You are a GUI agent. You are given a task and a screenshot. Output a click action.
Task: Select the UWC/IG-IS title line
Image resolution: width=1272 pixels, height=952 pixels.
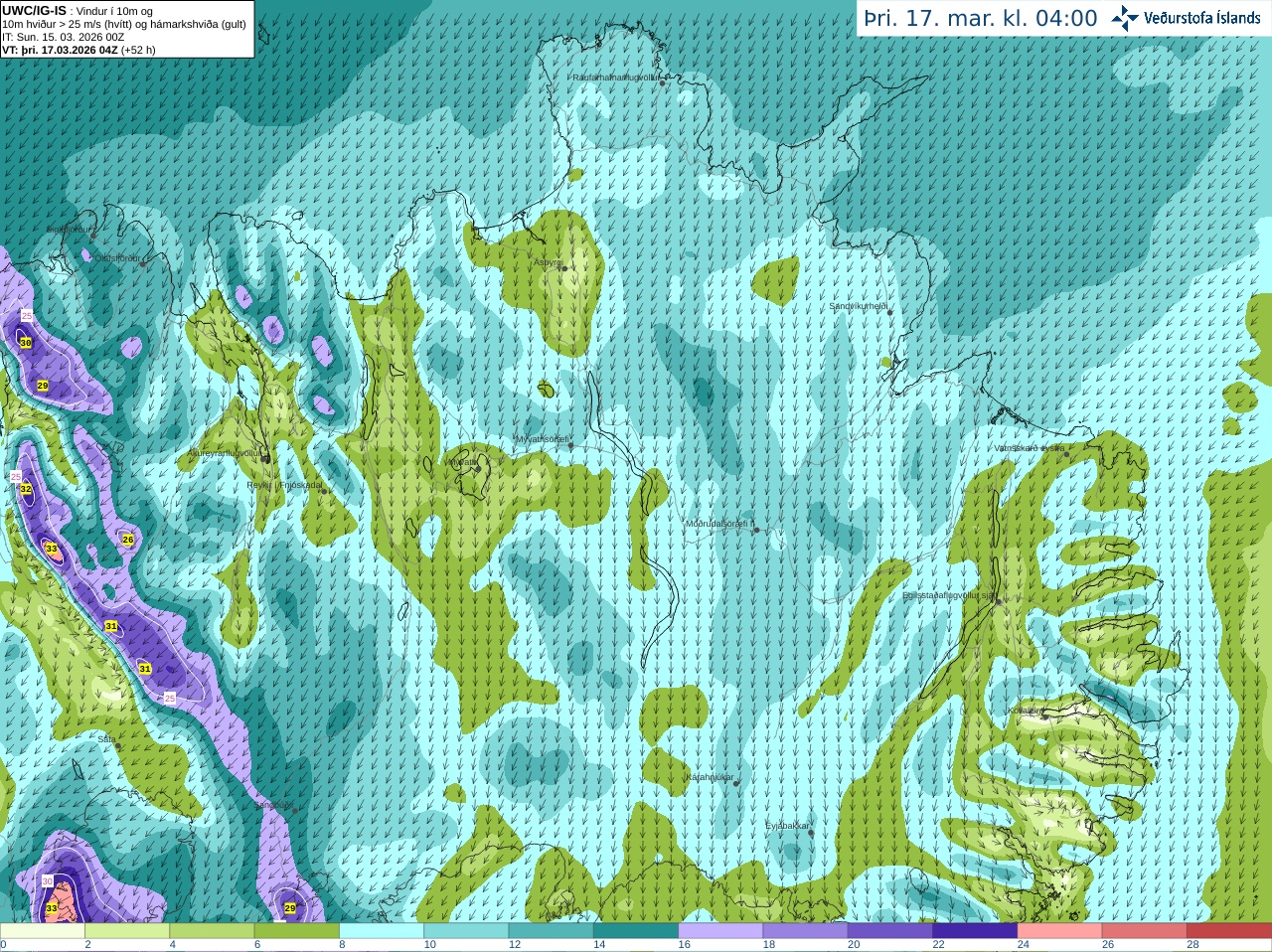click(78, 11)
